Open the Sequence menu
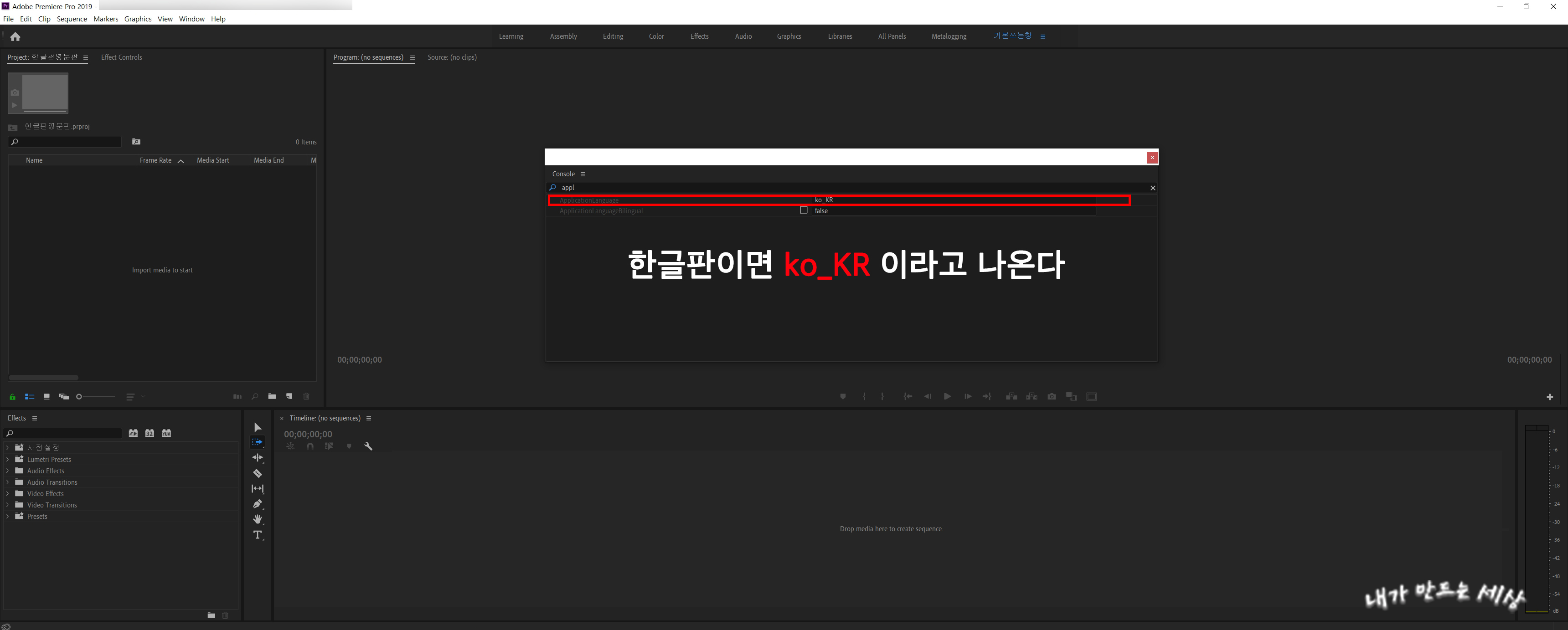Screen dimensions: 1568x630 click(72, 19)
